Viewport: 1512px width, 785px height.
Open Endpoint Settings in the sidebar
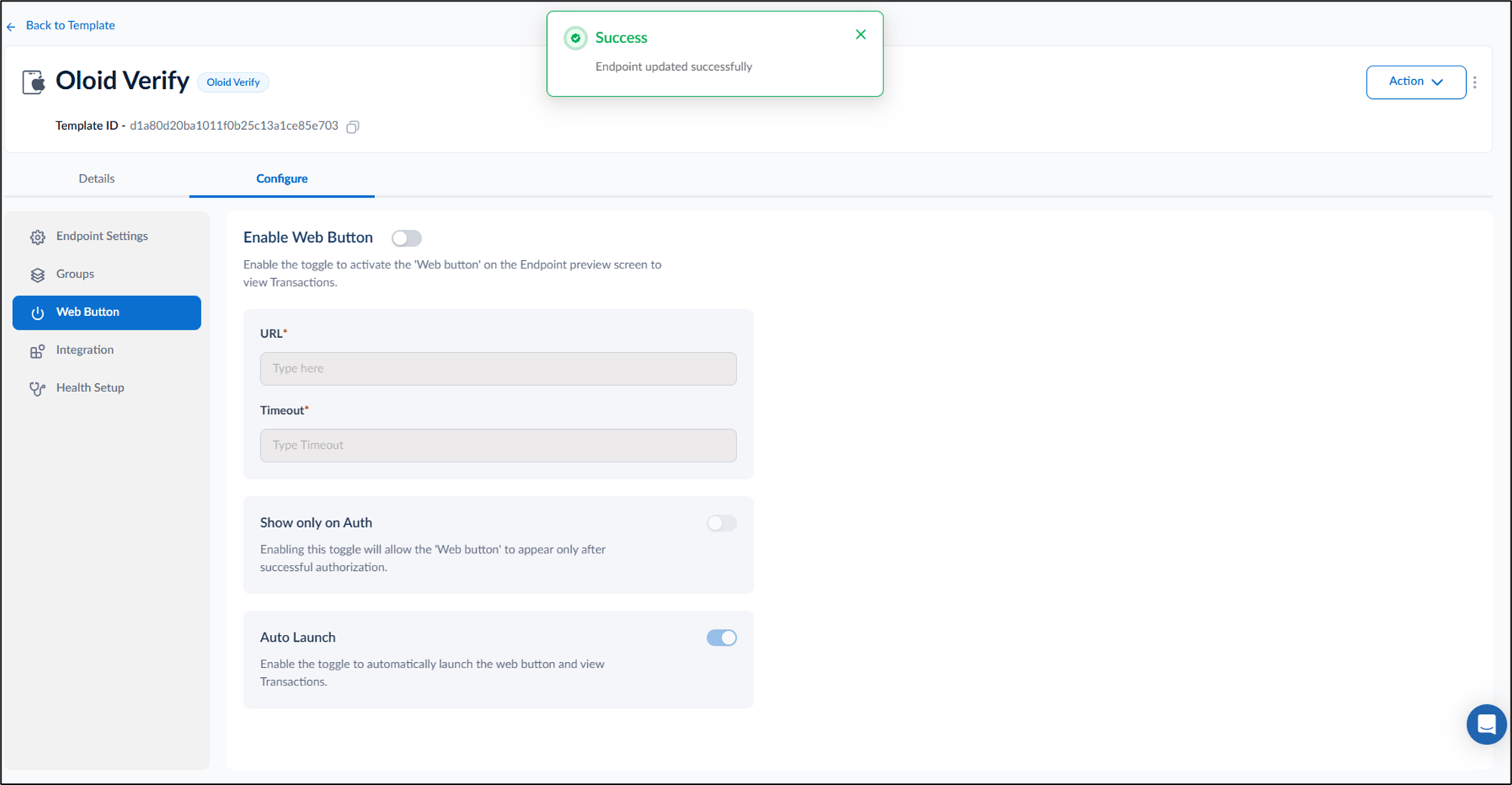click(106, 237)
